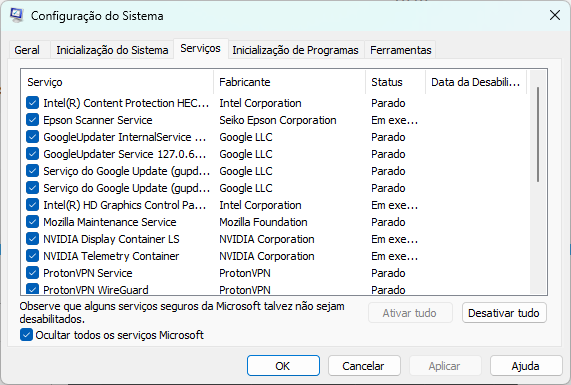Toggle ProtonVPN WireGuard checkbox
The height and width of the screenshot is (385, 571).
pos(32,289)
